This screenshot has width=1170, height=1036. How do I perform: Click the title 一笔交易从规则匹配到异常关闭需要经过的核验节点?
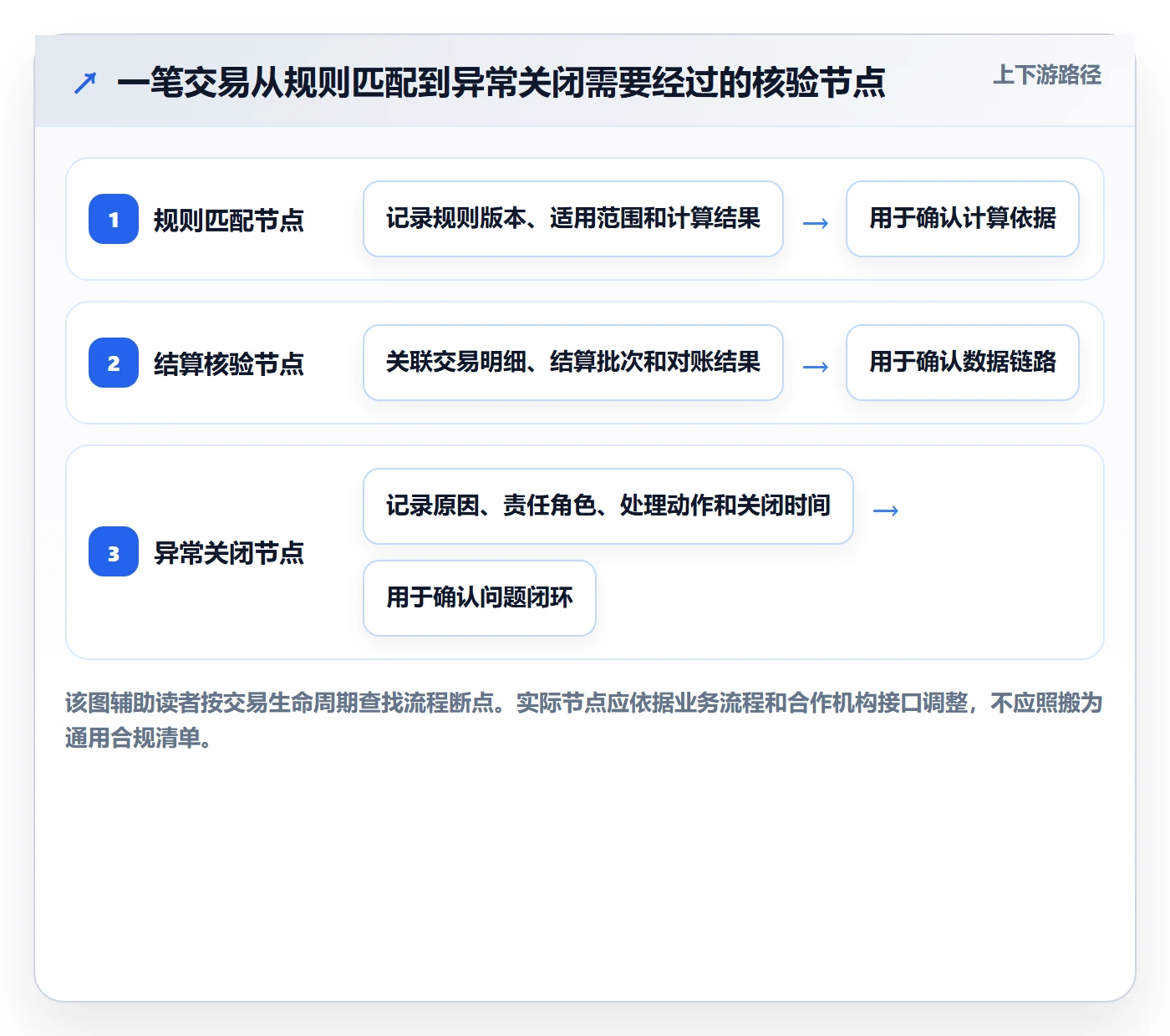(x=501, y=83)
